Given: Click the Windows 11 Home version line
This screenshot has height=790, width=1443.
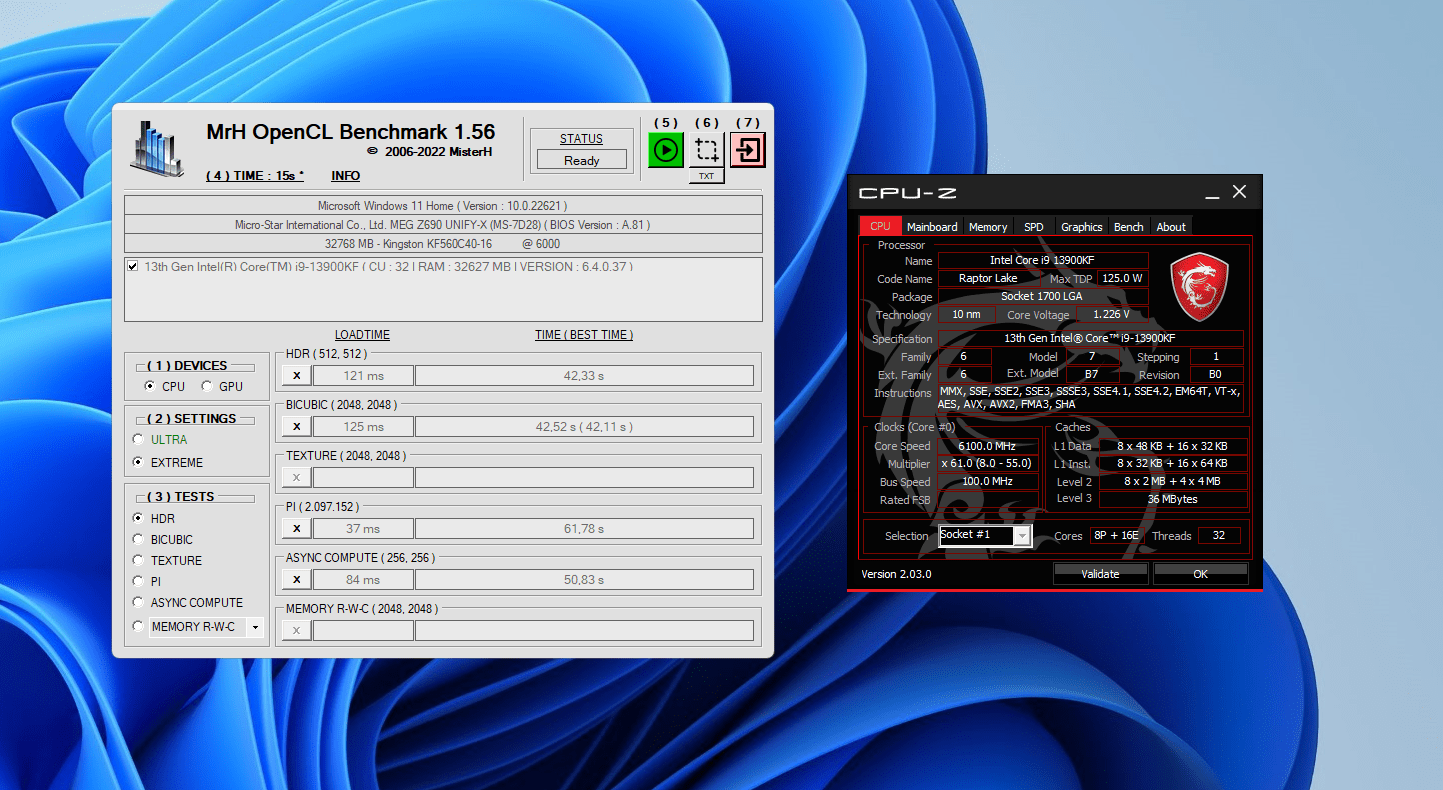Looking at the screenshot, I should pyautogui.click(x=442, y=205).
